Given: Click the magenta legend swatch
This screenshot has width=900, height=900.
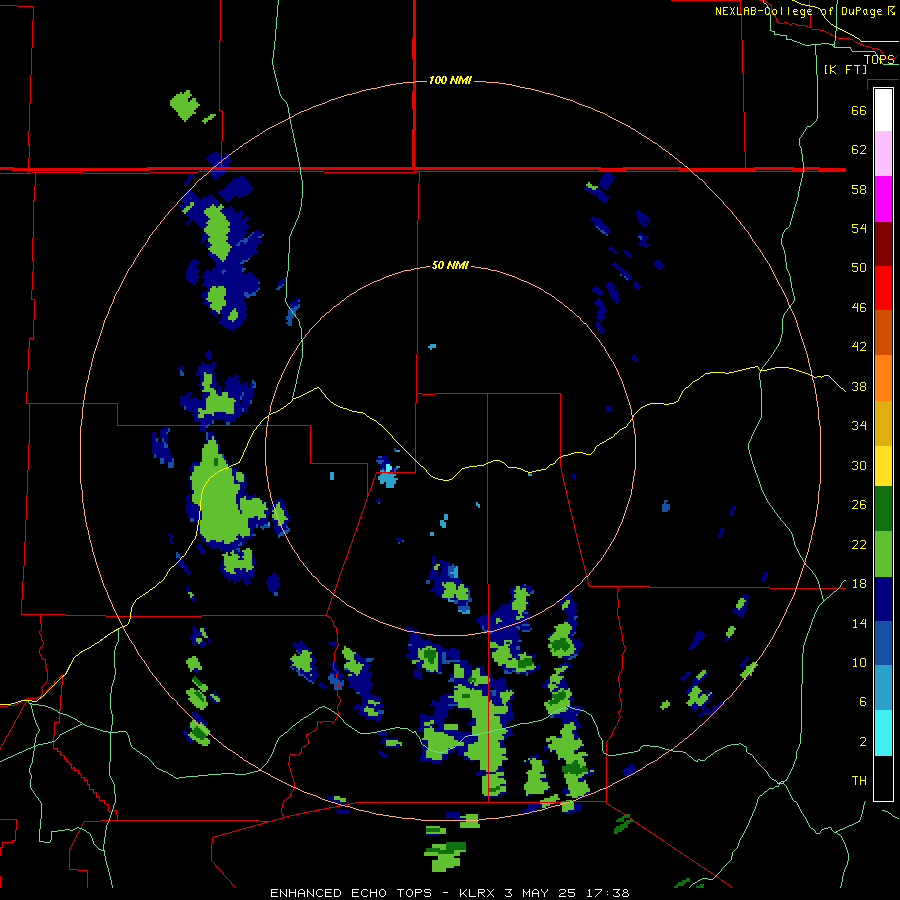Looking at the screenshot, I should tap(883, 199).
